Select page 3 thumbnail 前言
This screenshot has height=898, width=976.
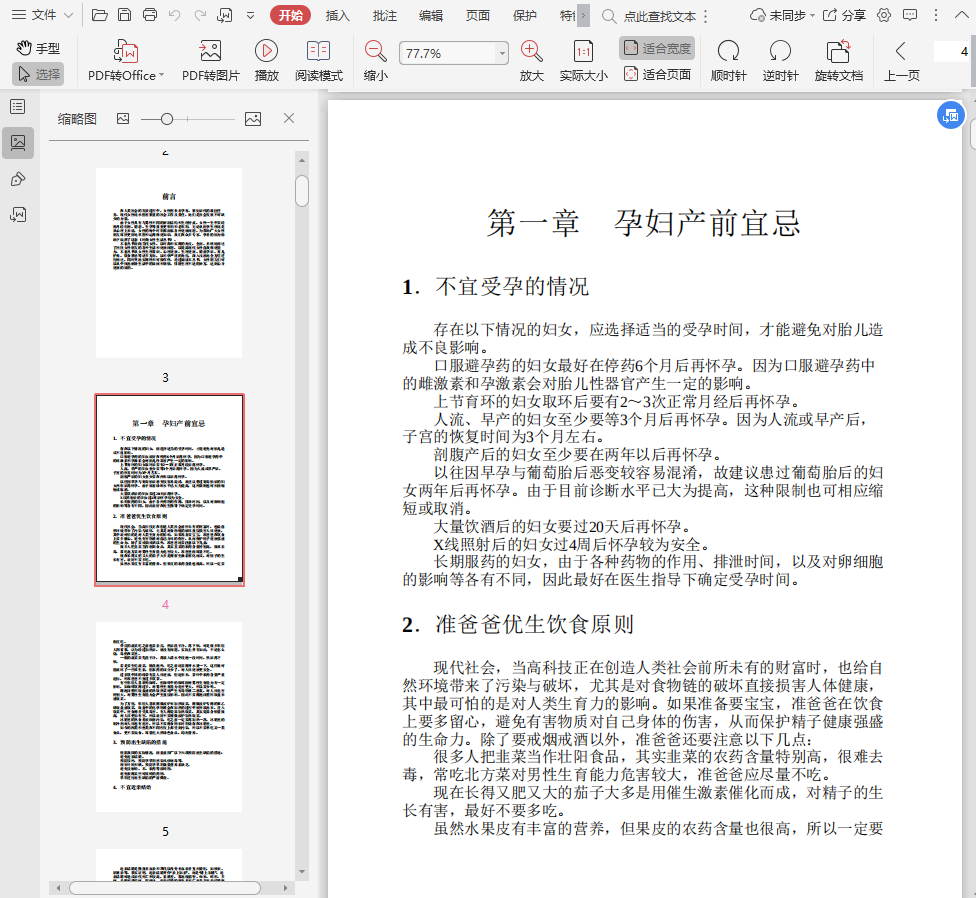tap(169, 263)
